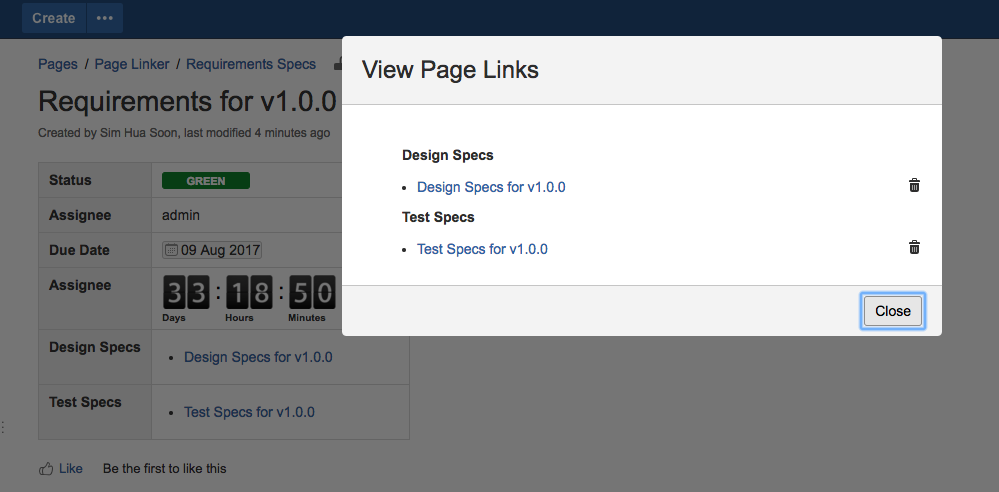Click Design Specs for v1.0.0 in table

[x=258, y=357]
